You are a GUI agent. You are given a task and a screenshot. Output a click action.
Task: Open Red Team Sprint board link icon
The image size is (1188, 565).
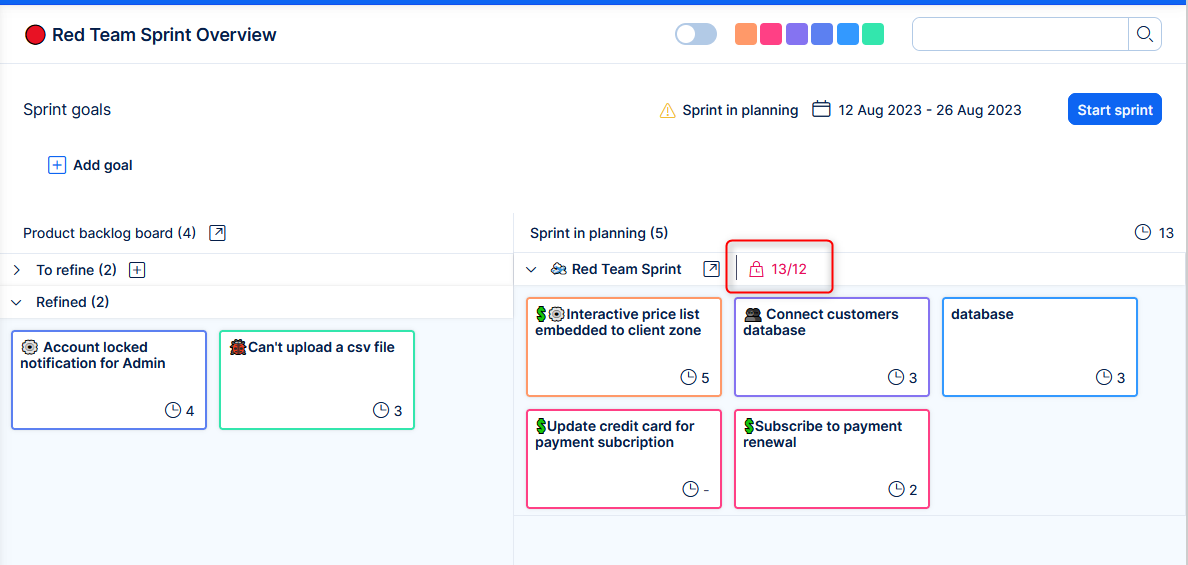pyautogui.click(x=711, y=269)
